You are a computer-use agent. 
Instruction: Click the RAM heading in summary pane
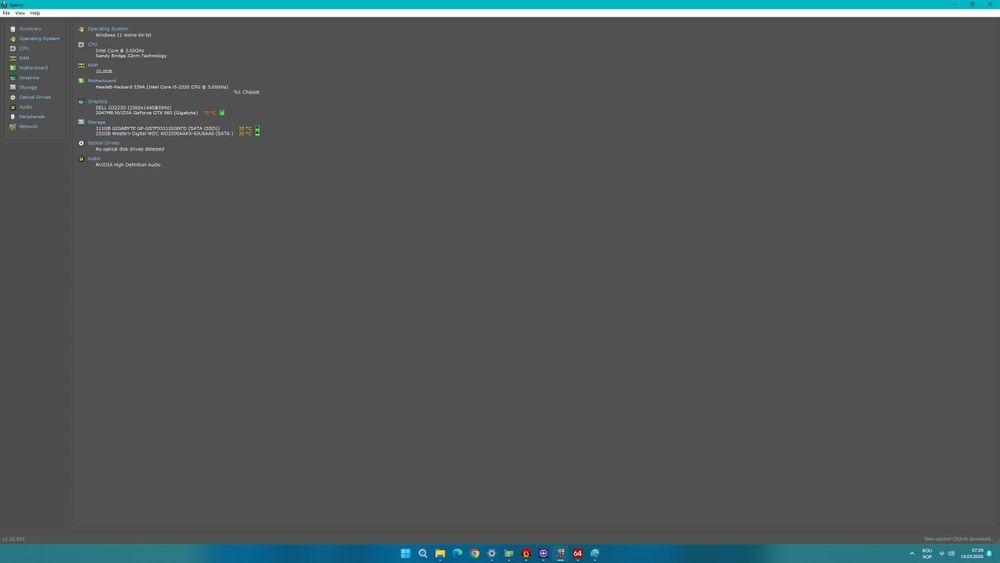click(92, 65)
